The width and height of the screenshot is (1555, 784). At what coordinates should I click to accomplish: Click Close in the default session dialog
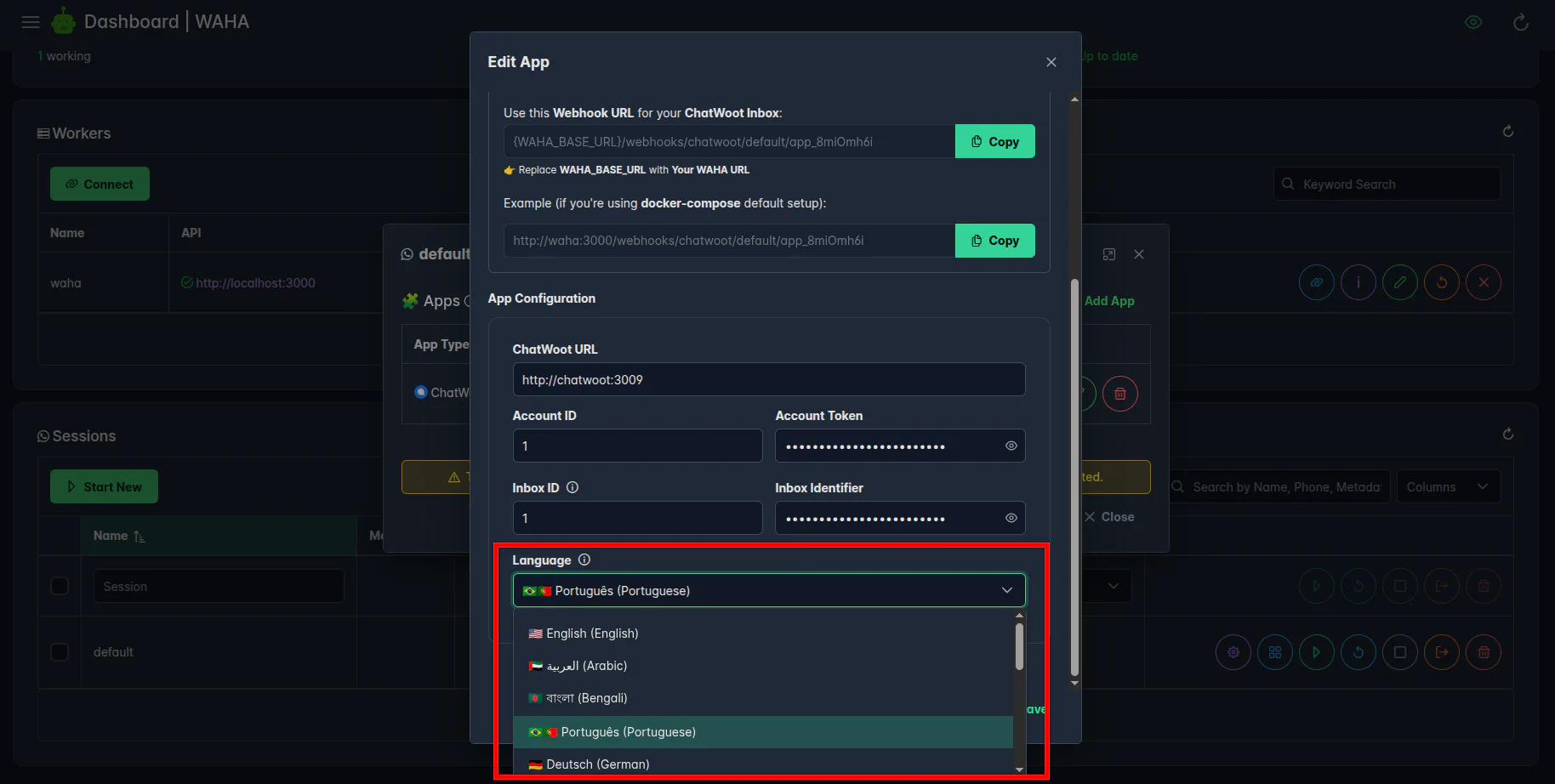coord(1109,517)
